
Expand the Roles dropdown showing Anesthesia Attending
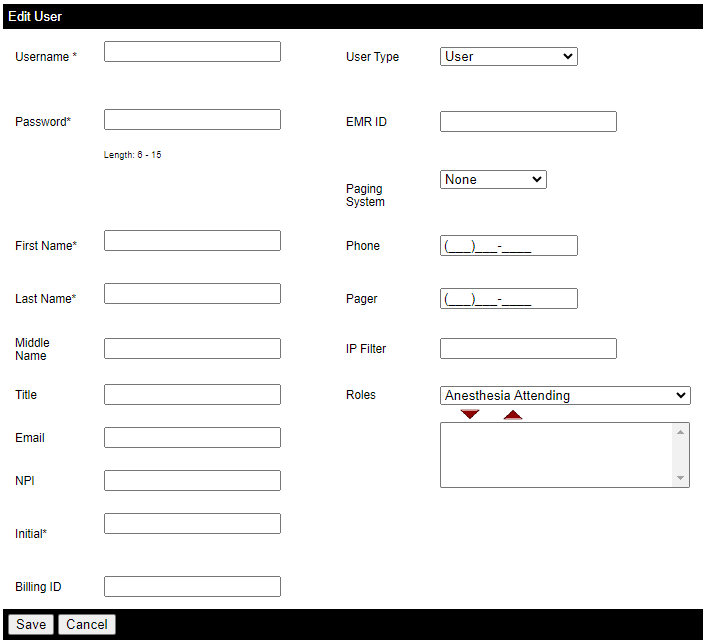(565, 395)
